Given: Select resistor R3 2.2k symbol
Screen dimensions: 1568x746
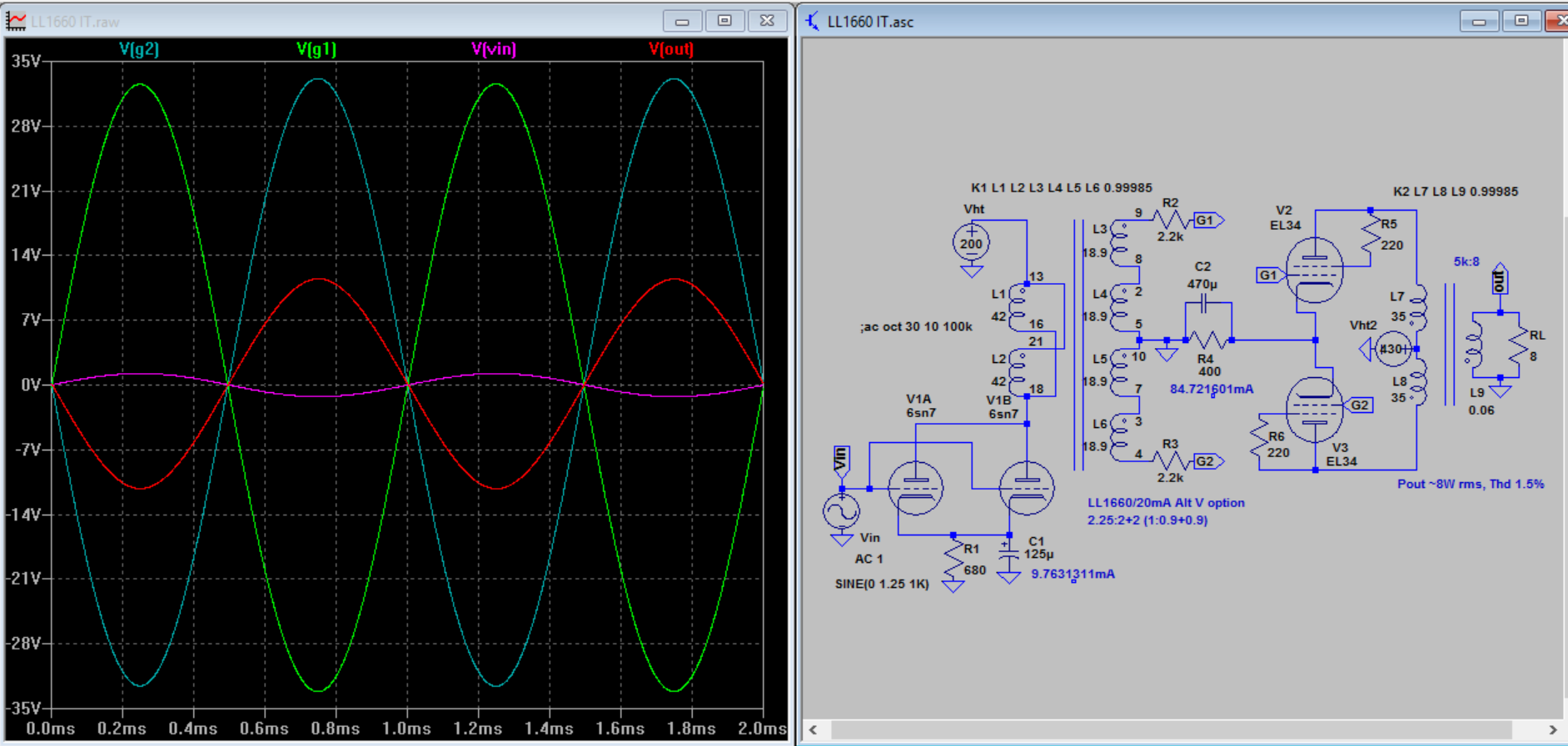Looking at the screenshot, I should 1171,460.
